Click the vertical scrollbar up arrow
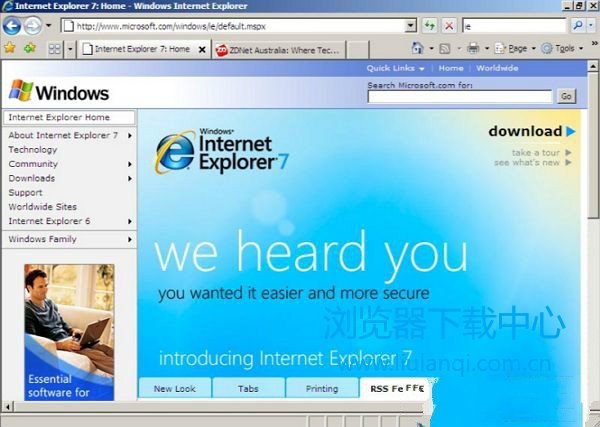Image resolution: width=600 pixels, height=427 pixels. (593, 66)
